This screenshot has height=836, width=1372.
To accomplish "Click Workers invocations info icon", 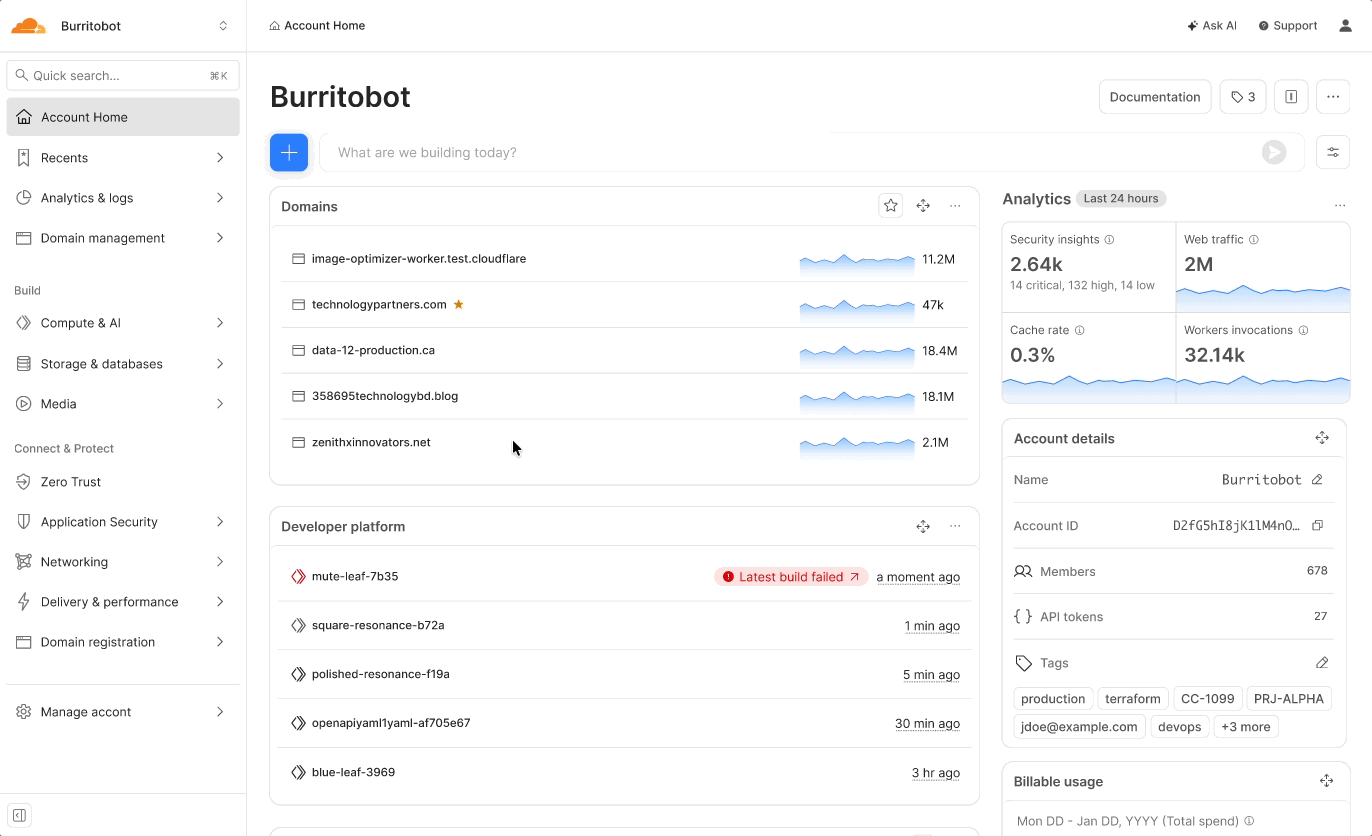I will 1303,330.
